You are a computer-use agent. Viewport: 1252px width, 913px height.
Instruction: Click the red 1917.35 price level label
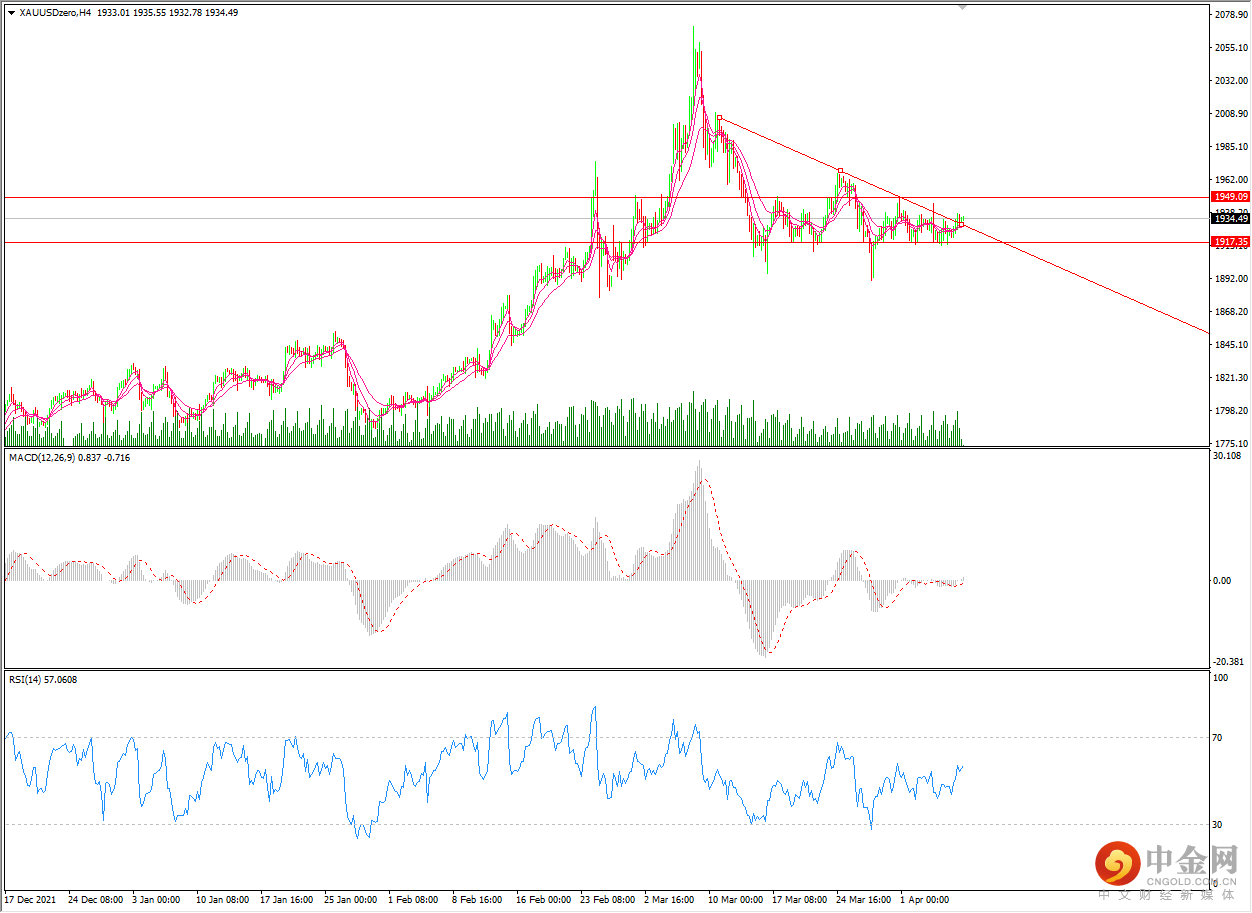1230,242
